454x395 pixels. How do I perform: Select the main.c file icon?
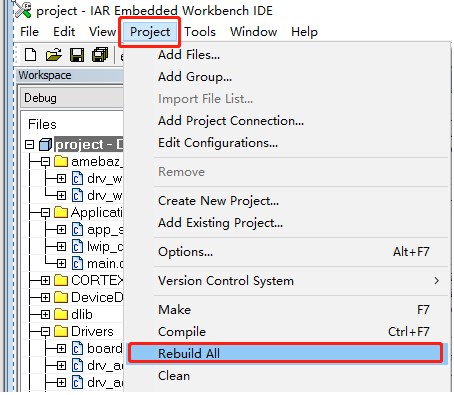pyautogui.click(x=77, y=264)
